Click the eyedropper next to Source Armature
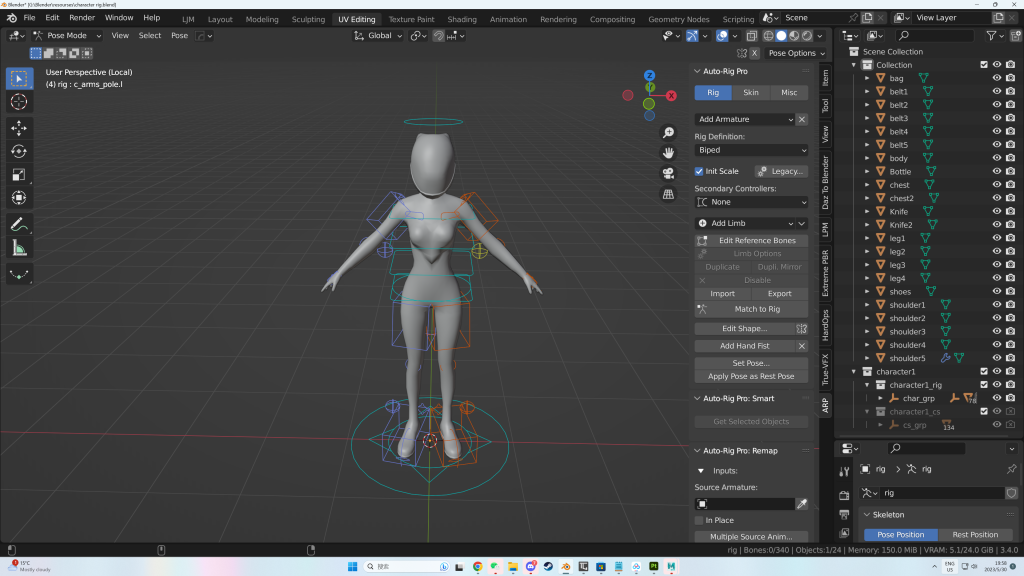The image size is (1024, 576). click(802, 504)
